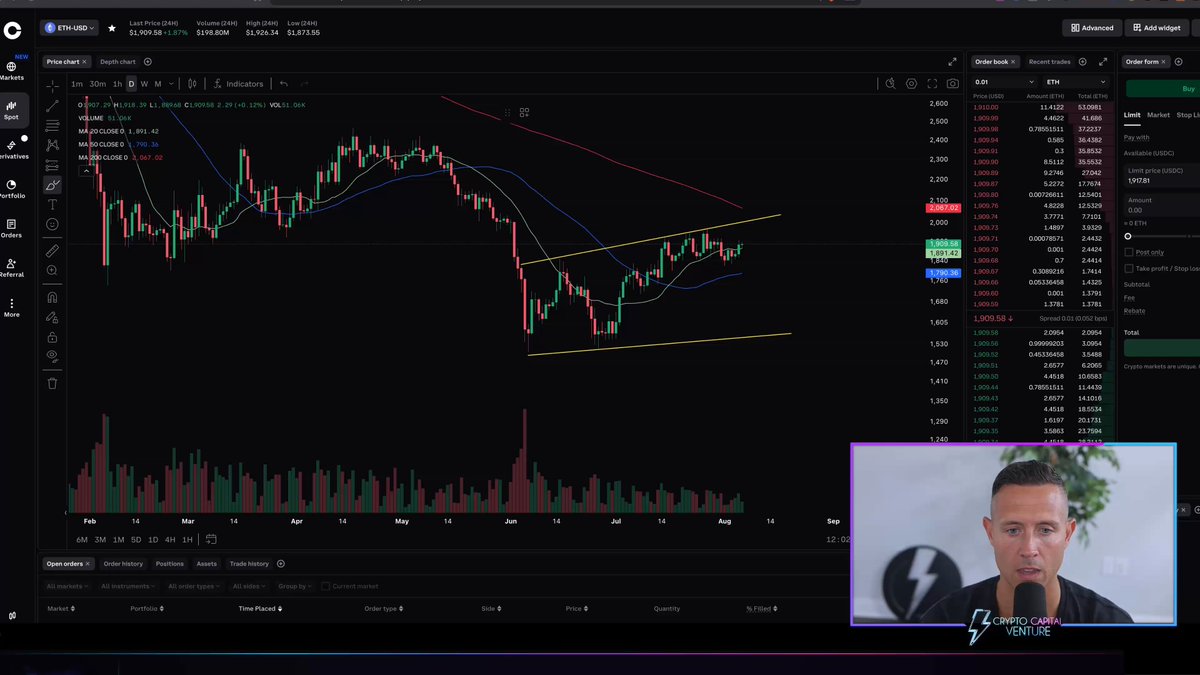The height and width of the screenshot is (675, 1200).
Task: Open the Group by dropdown
Action: point(295,586)
